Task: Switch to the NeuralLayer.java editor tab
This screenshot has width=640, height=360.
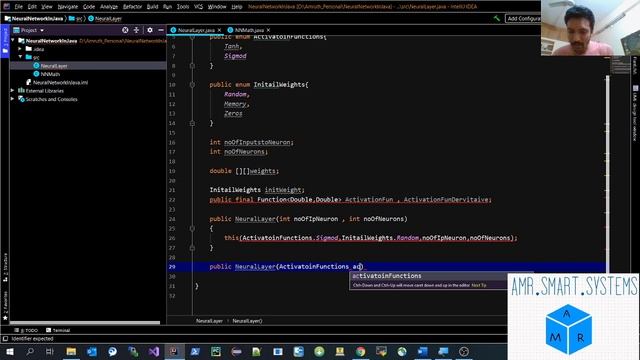Action: [x=196, y=30]
